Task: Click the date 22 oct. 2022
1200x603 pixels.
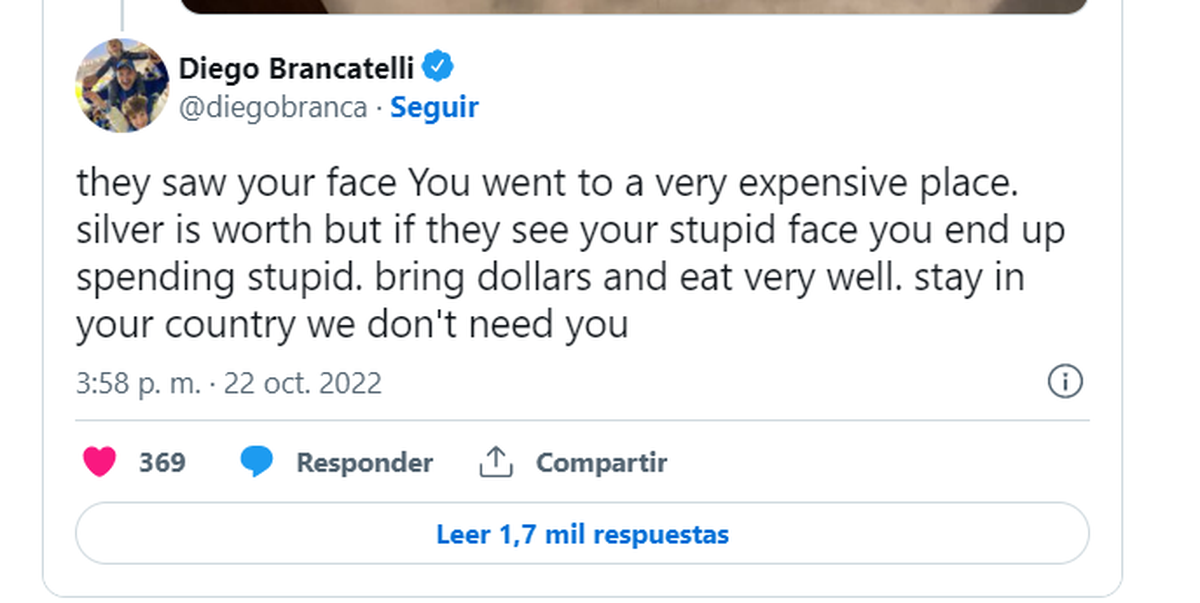Action: pos(303,384)
